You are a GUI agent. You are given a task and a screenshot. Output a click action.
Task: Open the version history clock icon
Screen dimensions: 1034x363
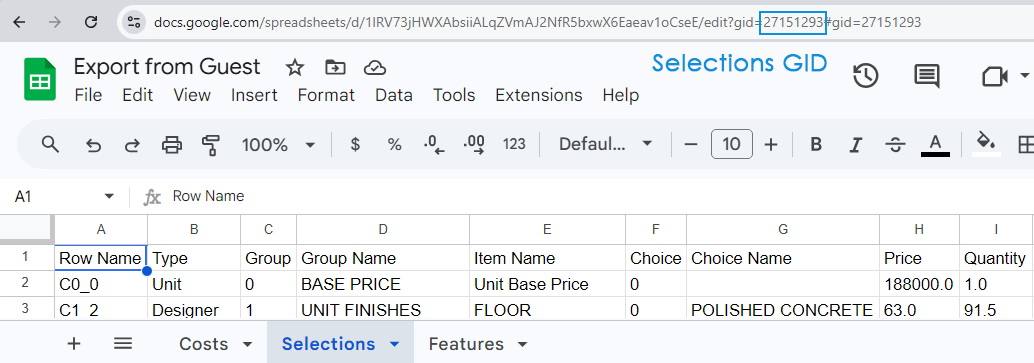(865, 76)
